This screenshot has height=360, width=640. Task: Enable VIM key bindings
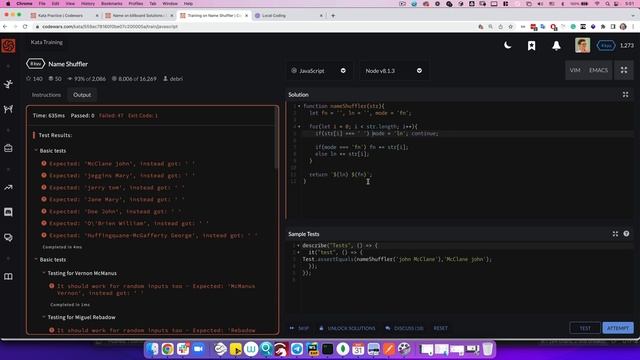pyautogui.click(x=575, y=70)
